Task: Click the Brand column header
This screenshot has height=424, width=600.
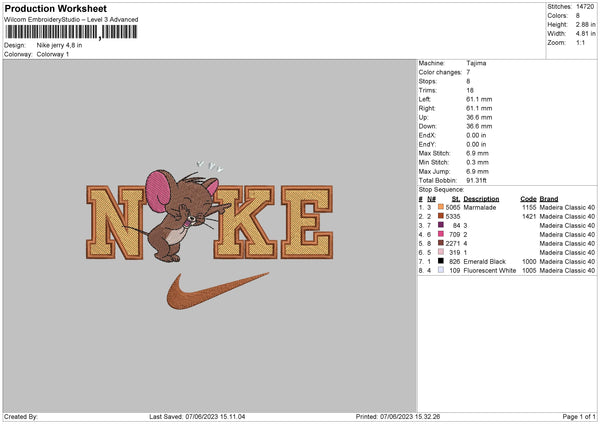Action: [x=549, y=199]
